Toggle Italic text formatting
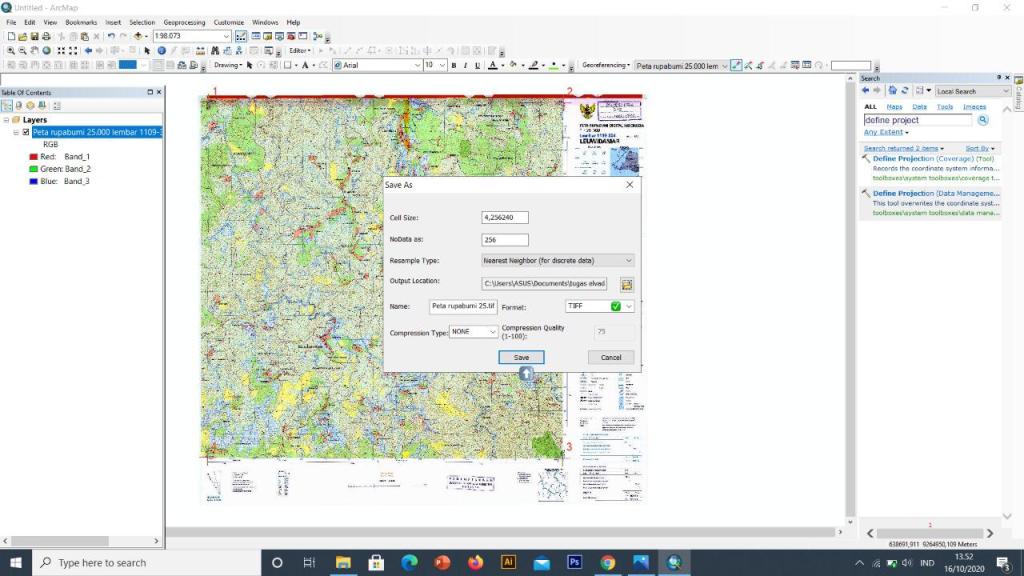The width and height of the screenshot is (1024, 576). 466,65
